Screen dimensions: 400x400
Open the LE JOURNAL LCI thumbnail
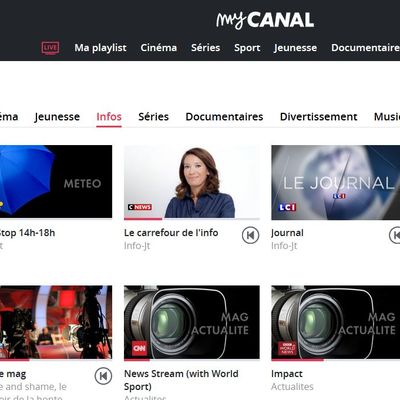[x=336, y=182]
